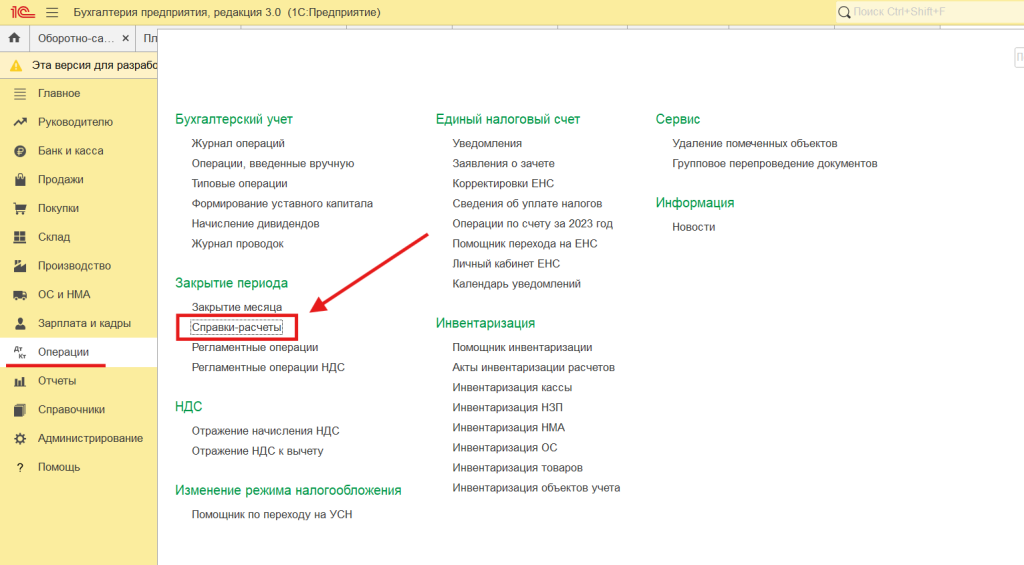Open Помощник по переходу на УСН

point(272,515)
